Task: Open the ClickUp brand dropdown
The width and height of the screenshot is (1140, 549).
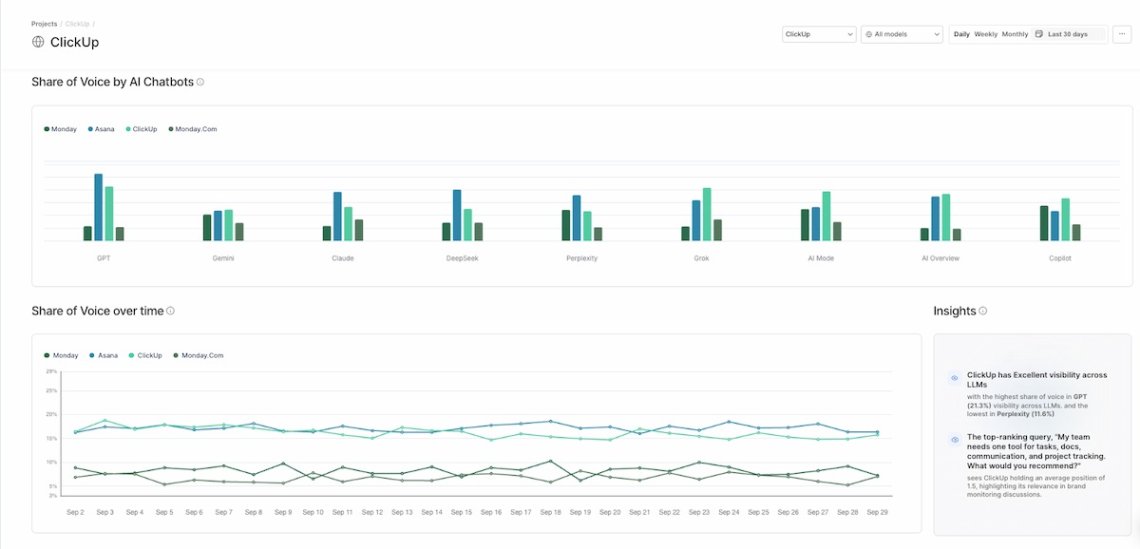Action: 819,34
